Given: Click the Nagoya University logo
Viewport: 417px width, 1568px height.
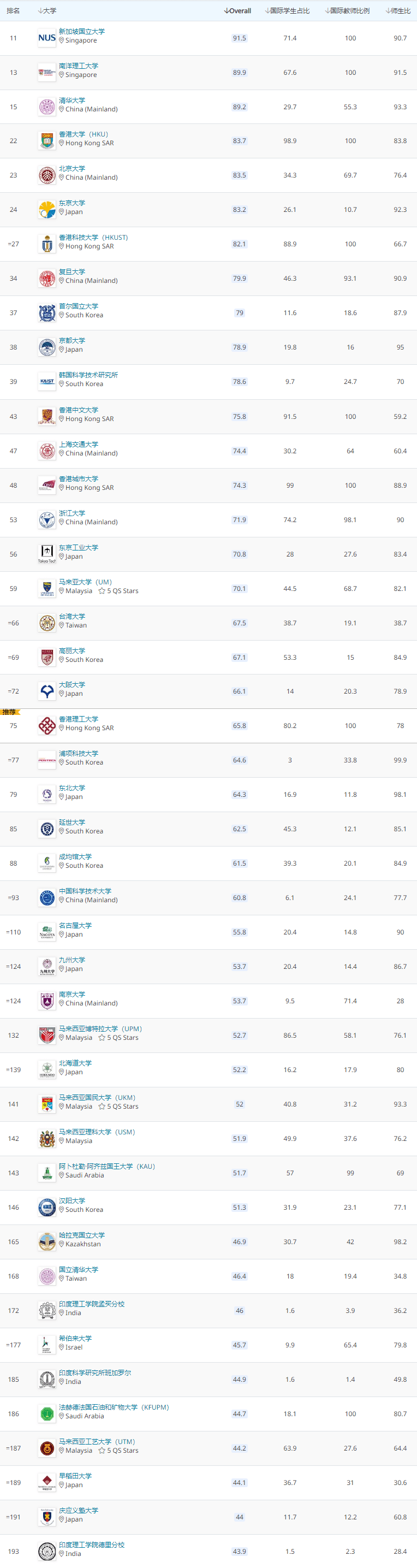Looking at the screenshot, I should pyautogui.click(x=47, y=932).
